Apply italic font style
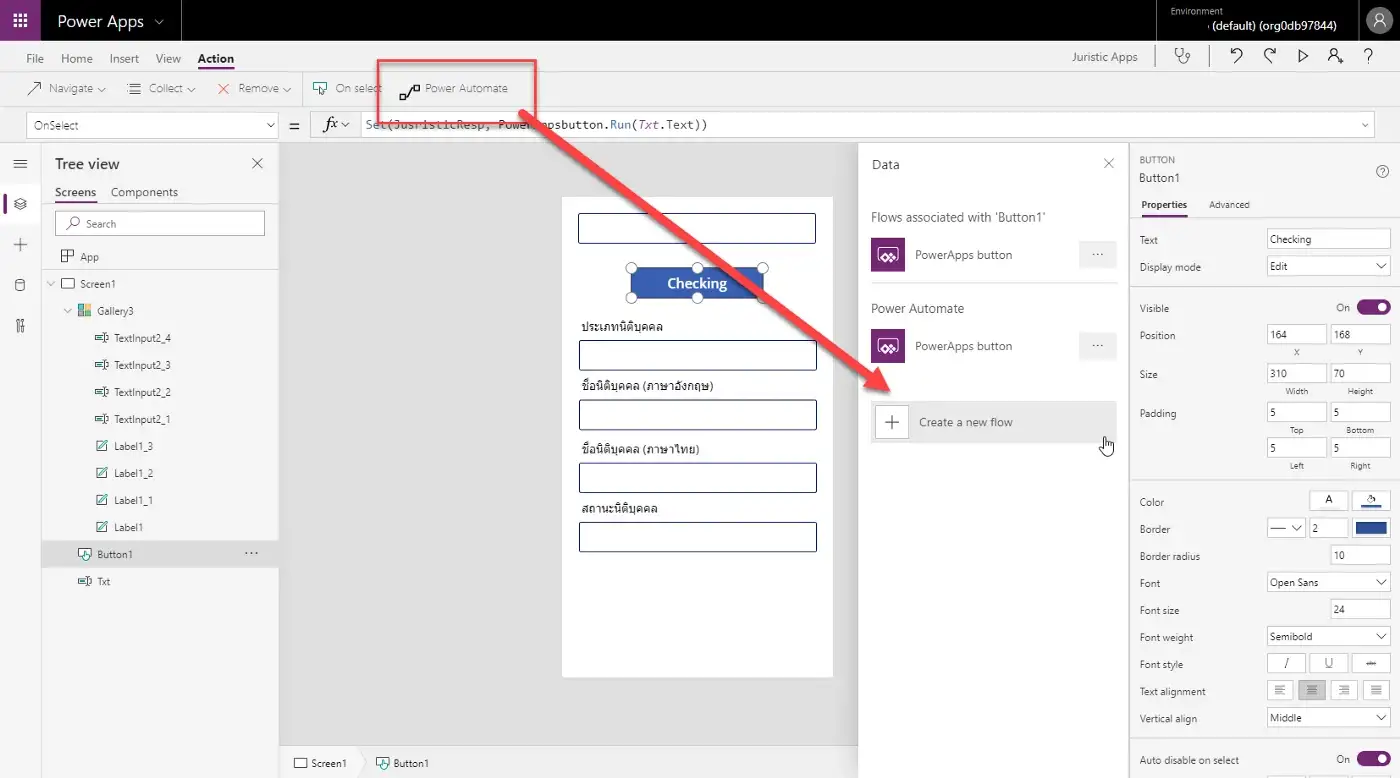The width and height of the screenshot is (1400, 778). point(1287,663)
